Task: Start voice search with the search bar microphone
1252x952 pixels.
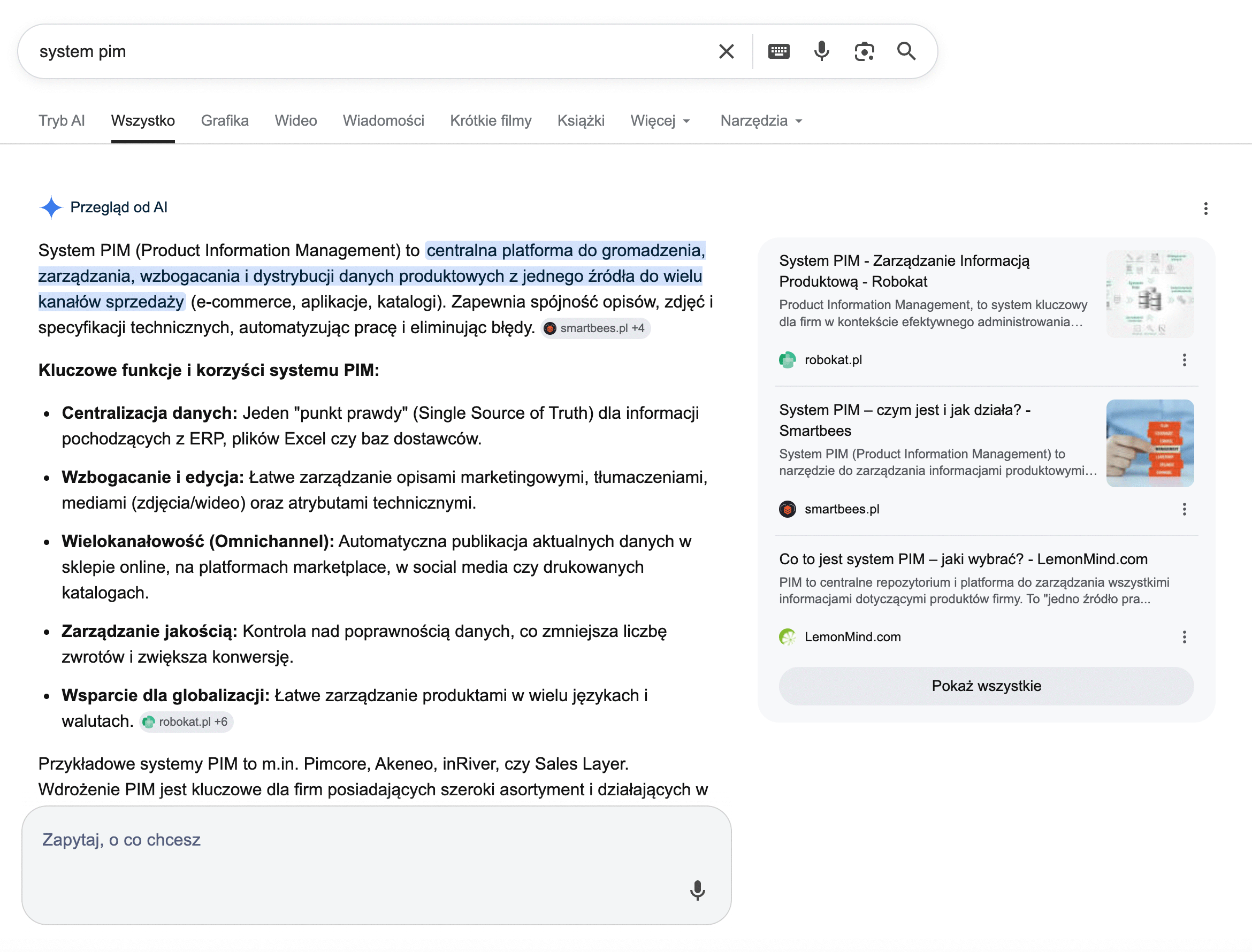Action: point(821,51)
